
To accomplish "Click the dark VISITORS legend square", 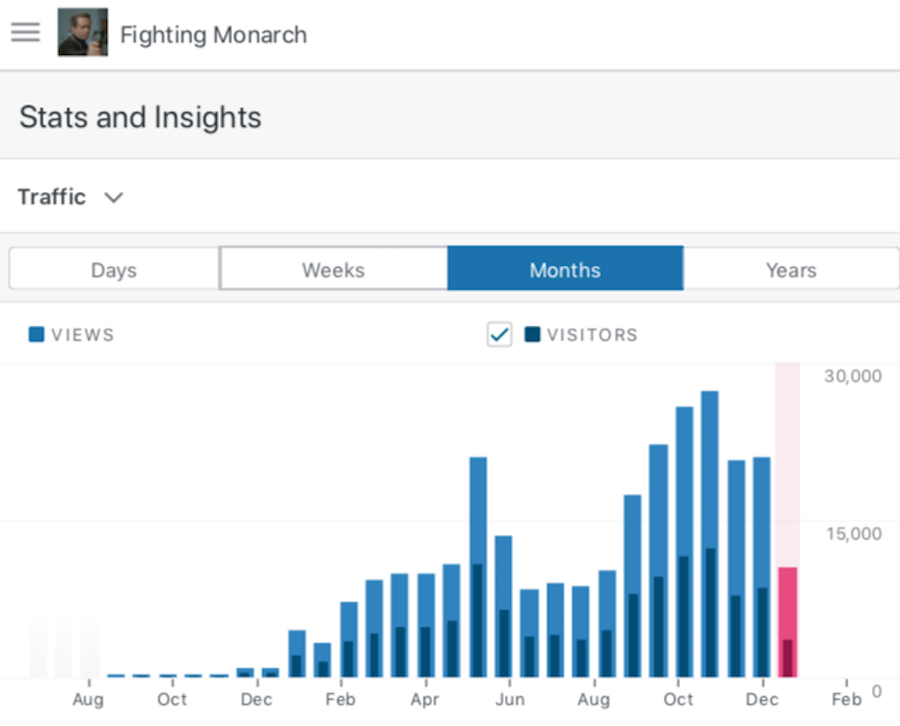I will pyautogui.click(x=531, y=334).
